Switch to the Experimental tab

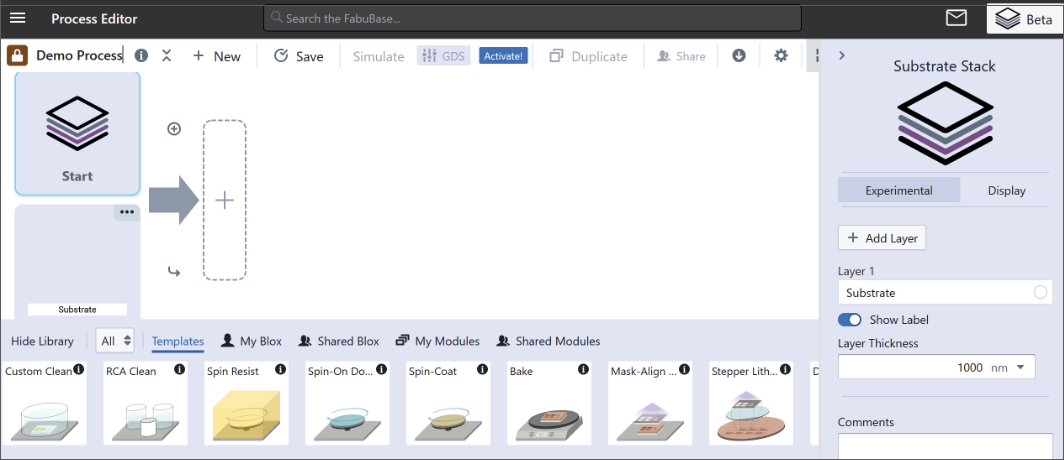tap(899, 191)
